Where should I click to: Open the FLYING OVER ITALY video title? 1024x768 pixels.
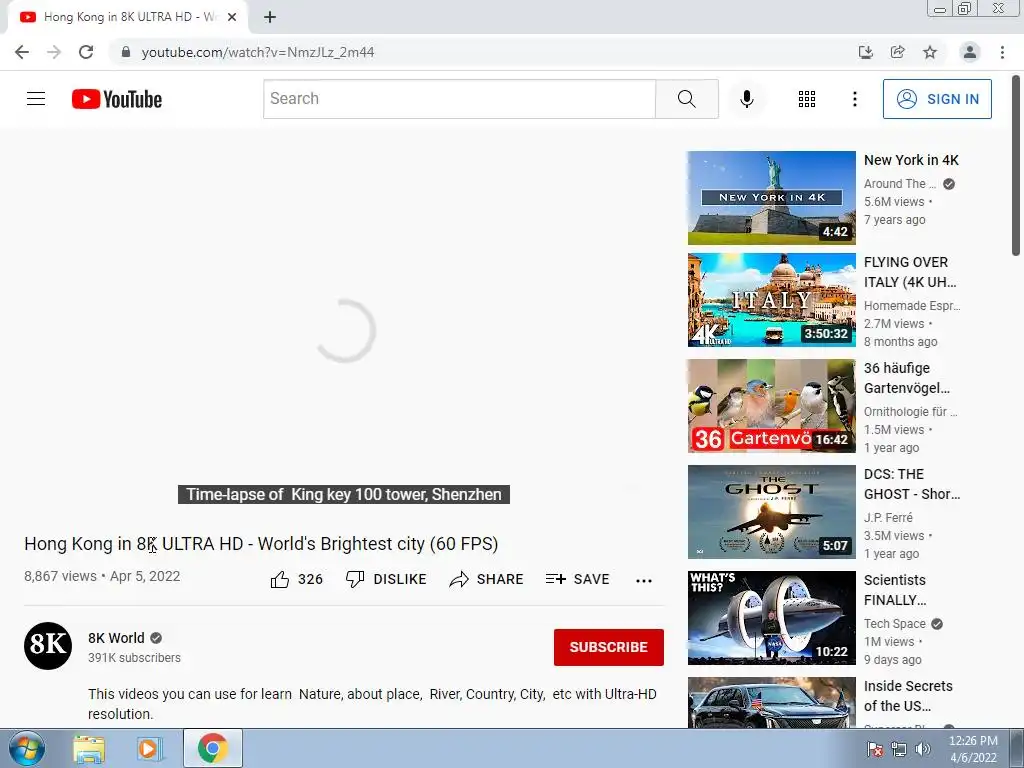(x=910, y=272)
